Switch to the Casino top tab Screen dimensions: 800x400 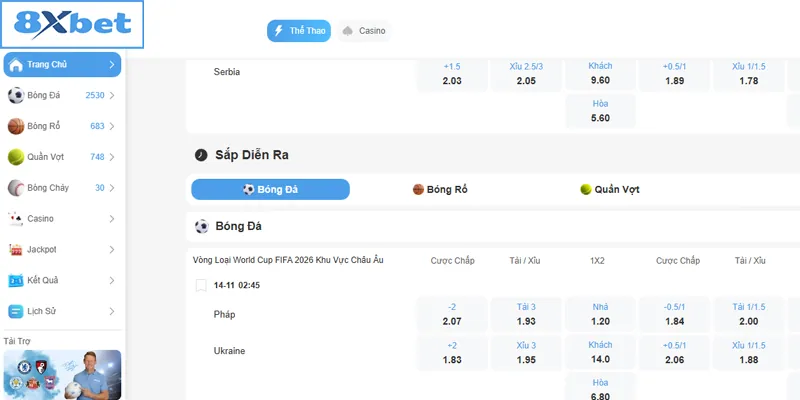[x=364, y=31]
